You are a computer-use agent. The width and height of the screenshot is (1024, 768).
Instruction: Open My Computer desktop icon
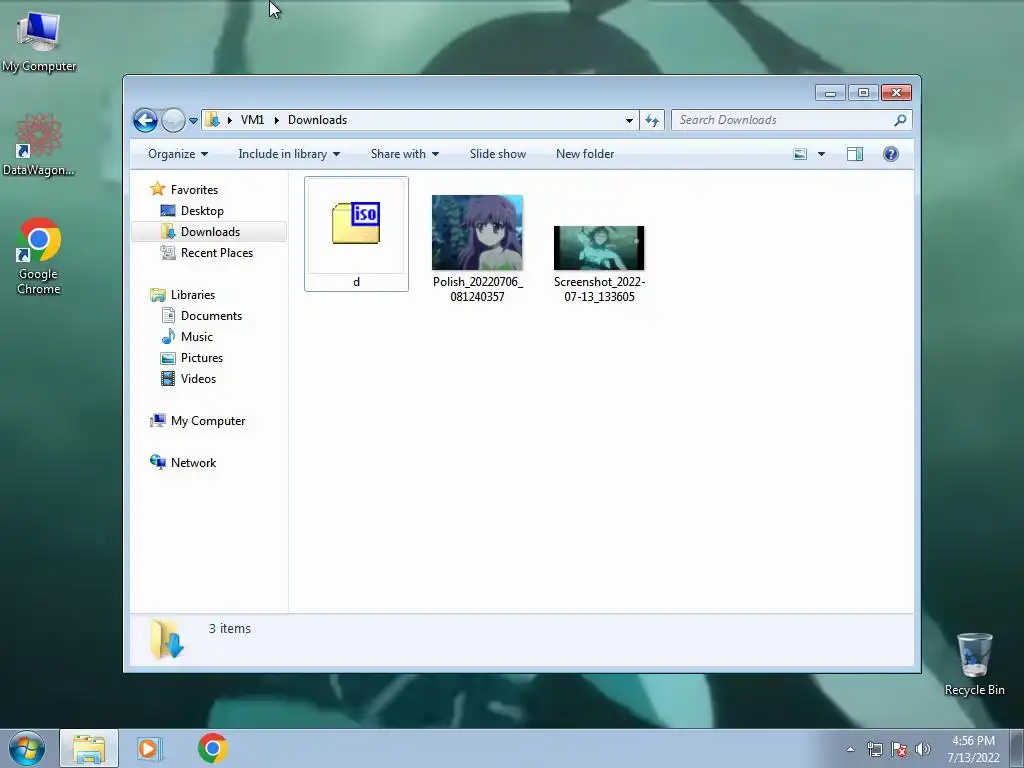tap(39, 40)
